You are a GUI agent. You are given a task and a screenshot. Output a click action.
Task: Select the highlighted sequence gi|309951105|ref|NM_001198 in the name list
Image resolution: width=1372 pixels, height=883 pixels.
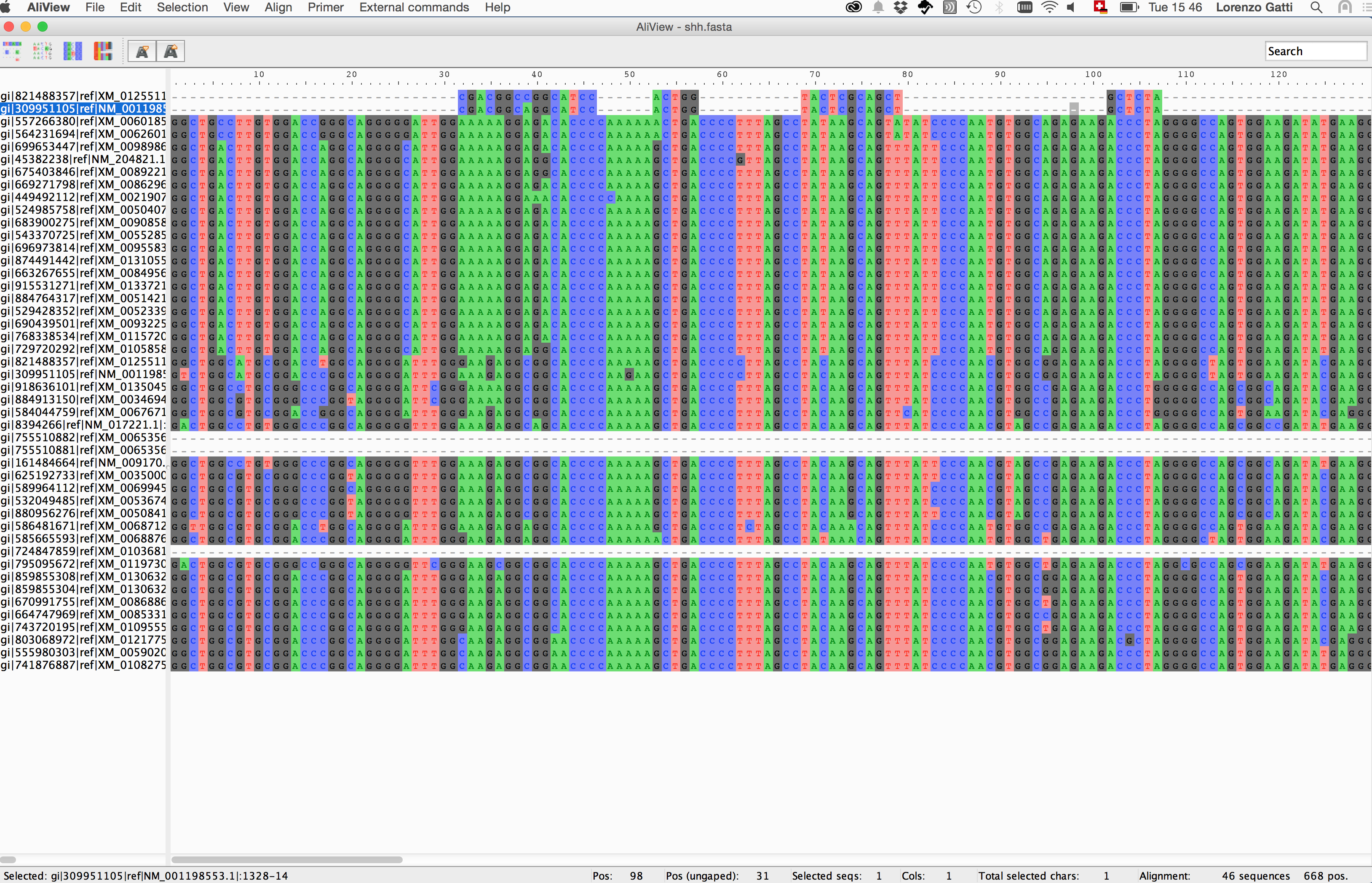click(x=83, y=108)
